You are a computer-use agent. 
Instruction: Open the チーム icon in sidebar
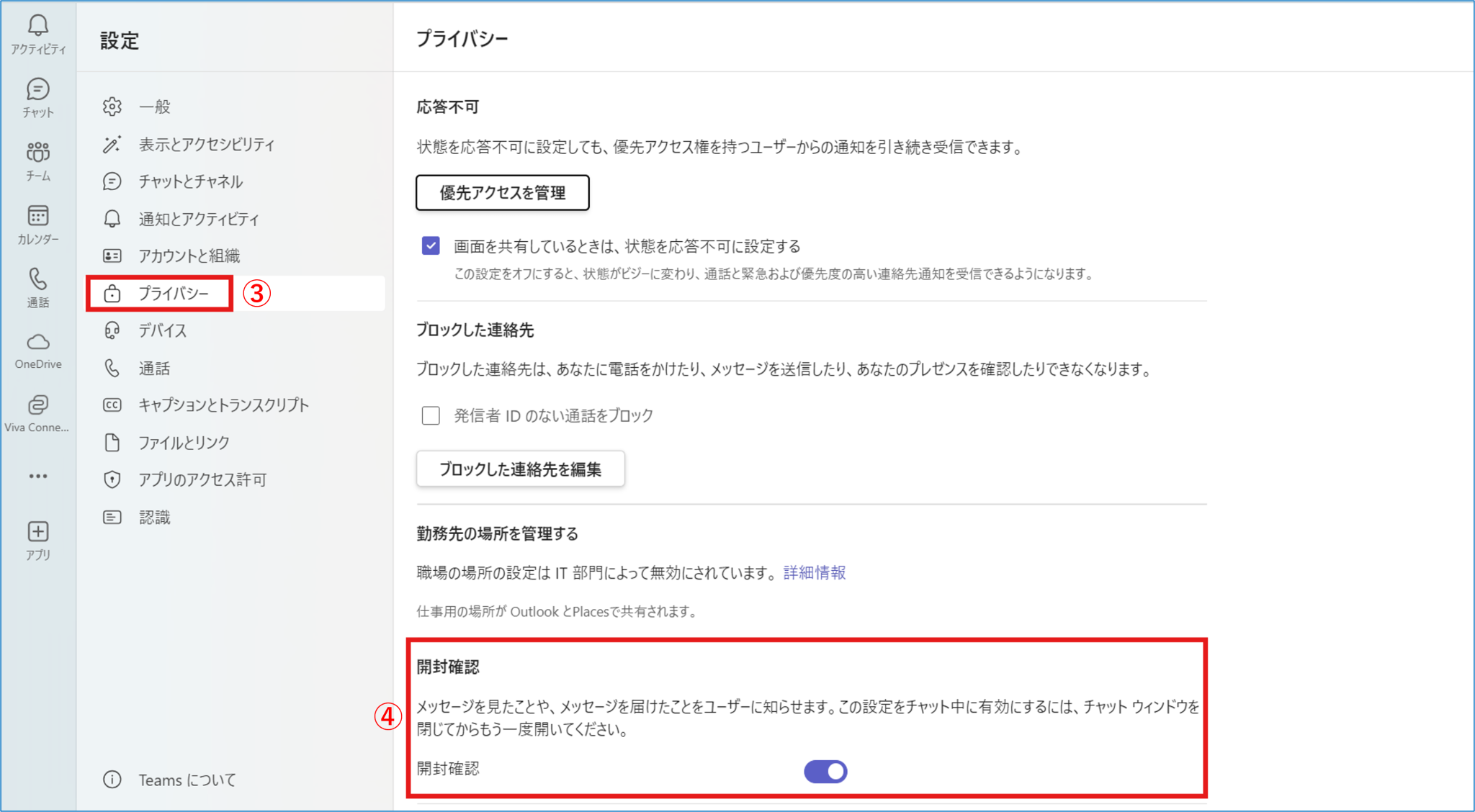coord(38,161)
